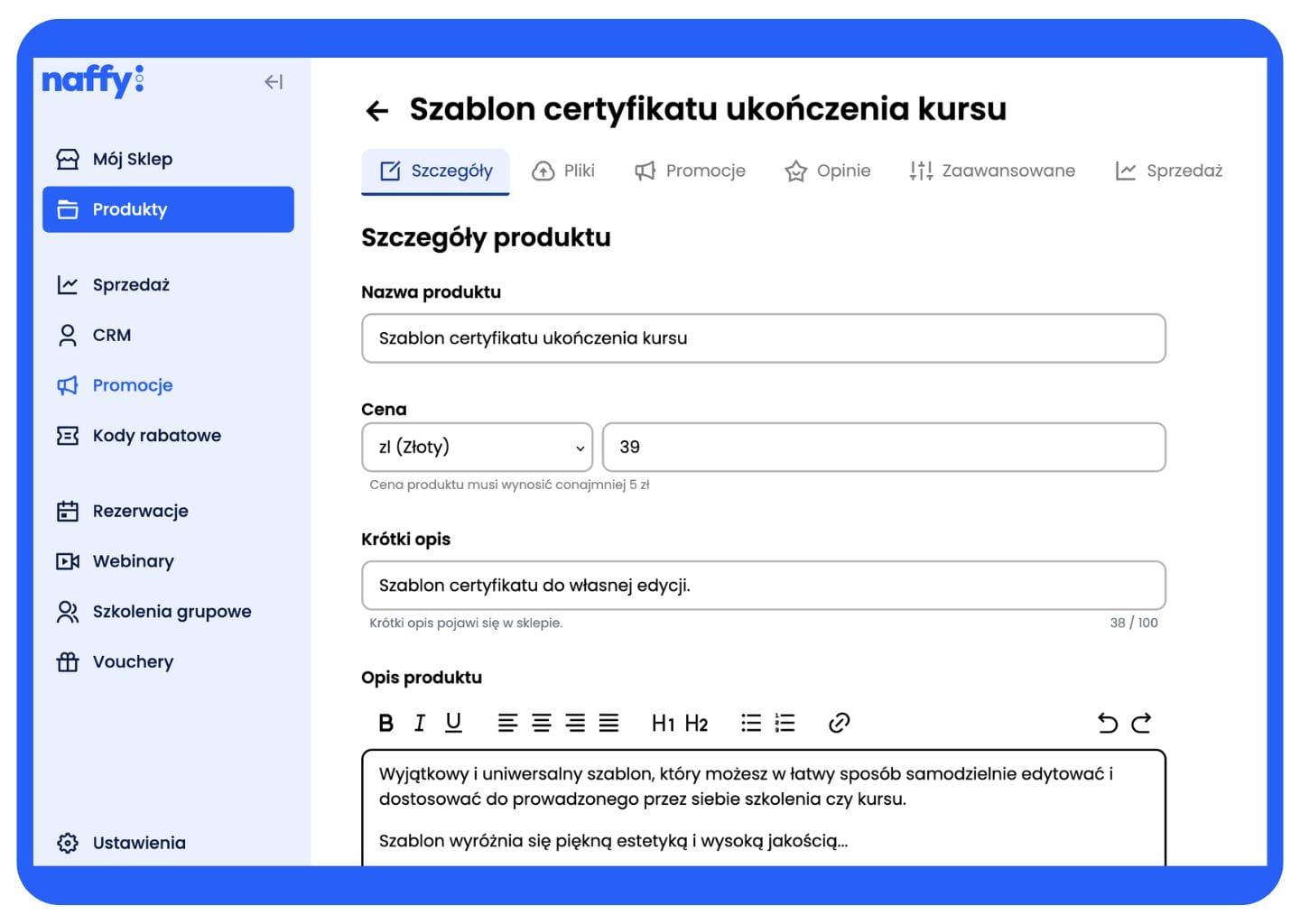Viewport: 1300px width, 924px height.
Task: Toggle underline formatting
Action: [x=453, y=723]
